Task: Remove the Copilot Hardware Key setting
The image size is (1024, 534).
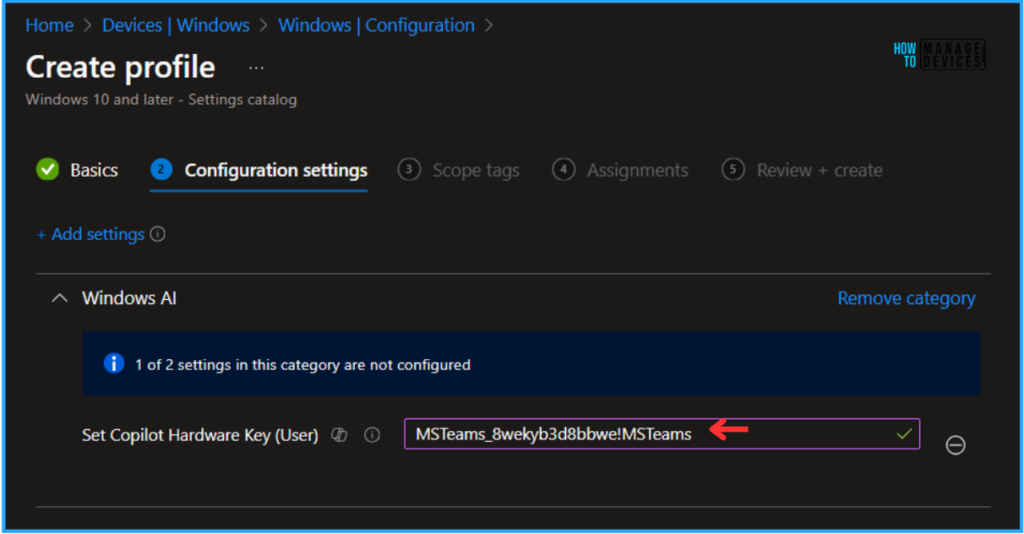Action: click(x=955, y=445)
